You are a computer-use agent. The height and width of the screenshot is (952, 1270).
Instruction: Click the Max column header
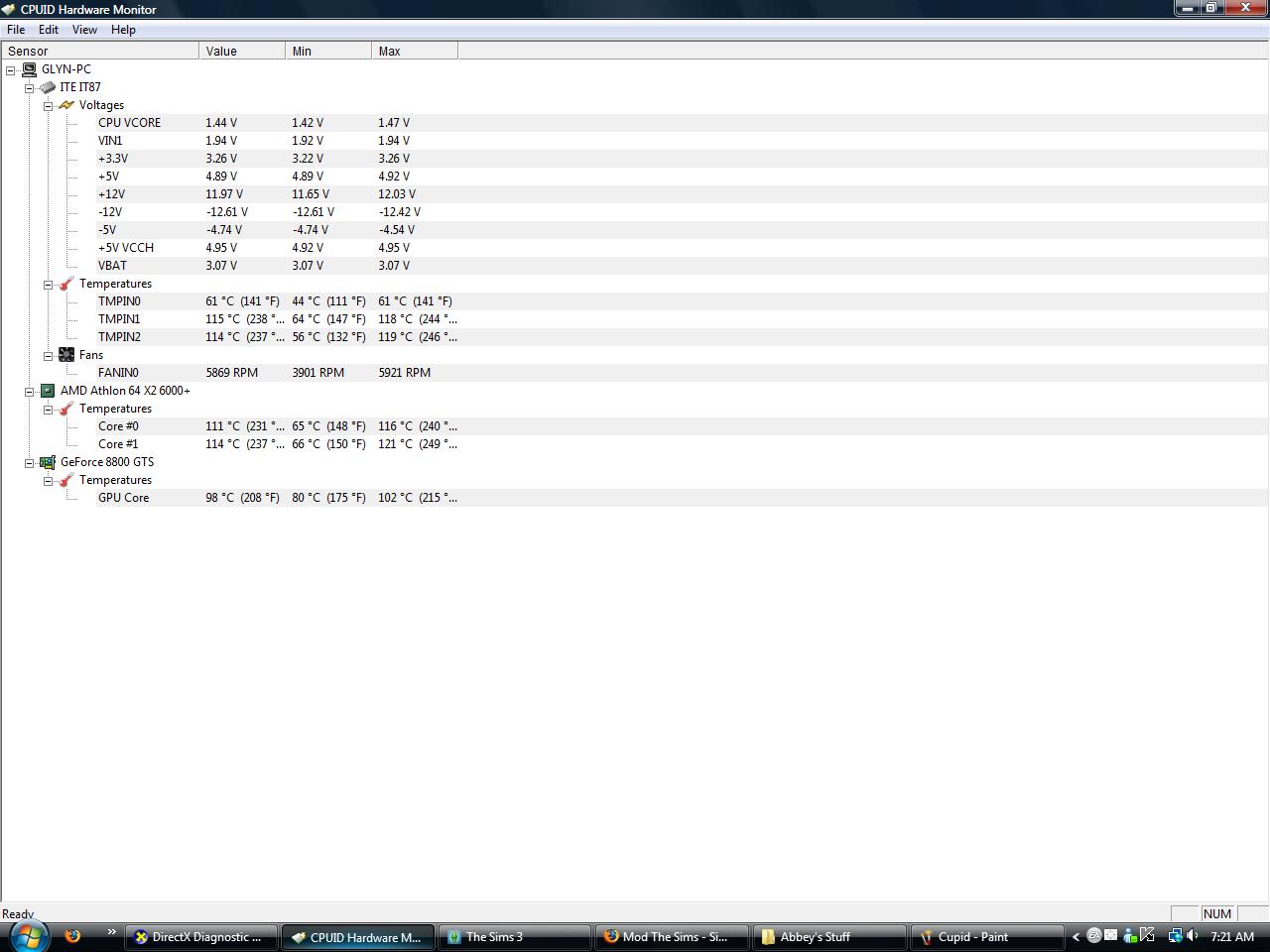pos(415,51)
